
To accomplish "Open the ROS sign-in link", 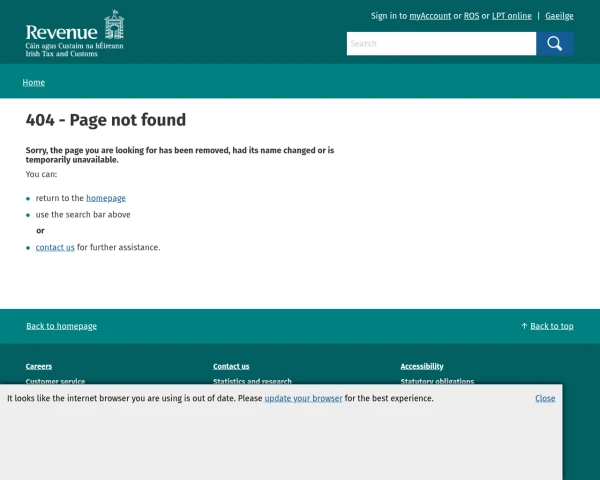I will point(471,16).
